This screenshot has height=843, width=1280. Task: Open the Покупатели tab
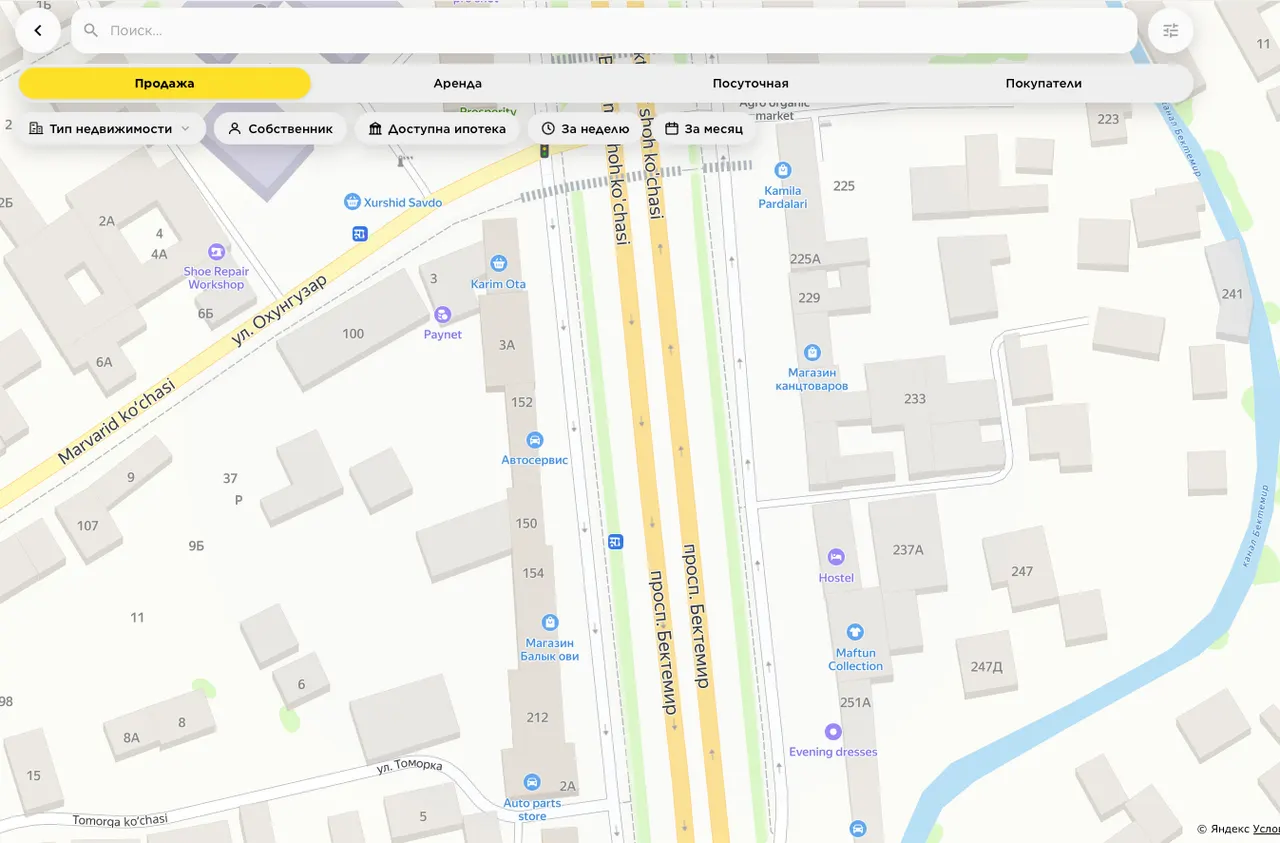point(1043,84)
